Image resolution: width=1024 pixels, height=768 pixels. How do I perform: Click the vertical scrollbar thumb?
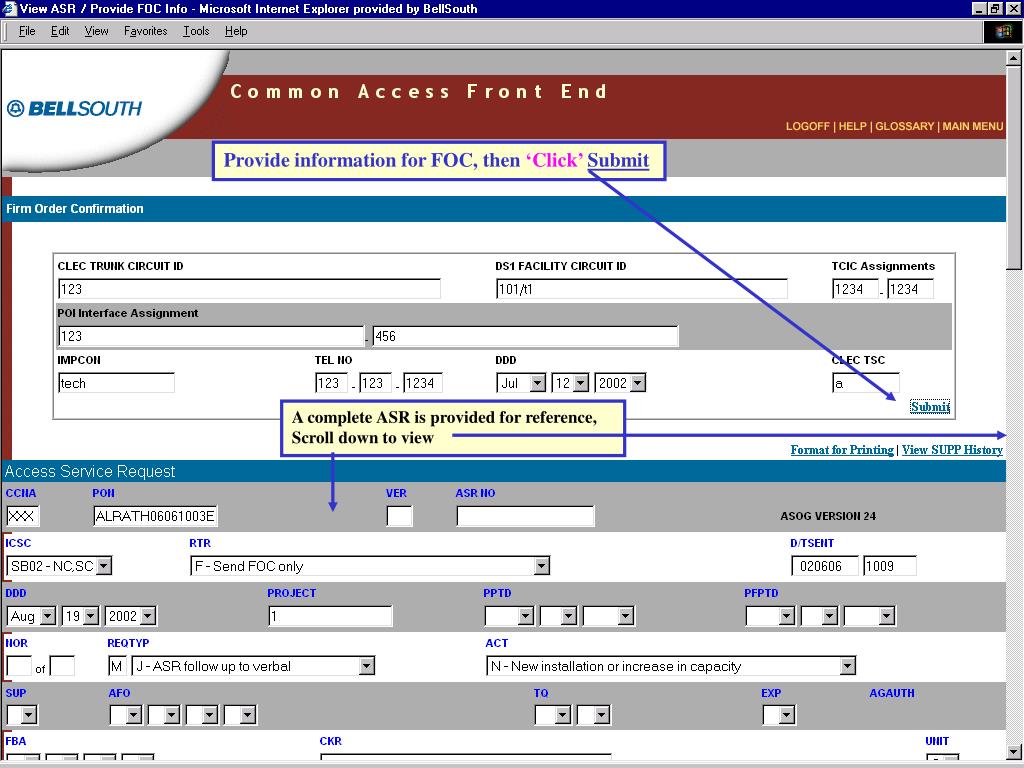click(1013, 167)
